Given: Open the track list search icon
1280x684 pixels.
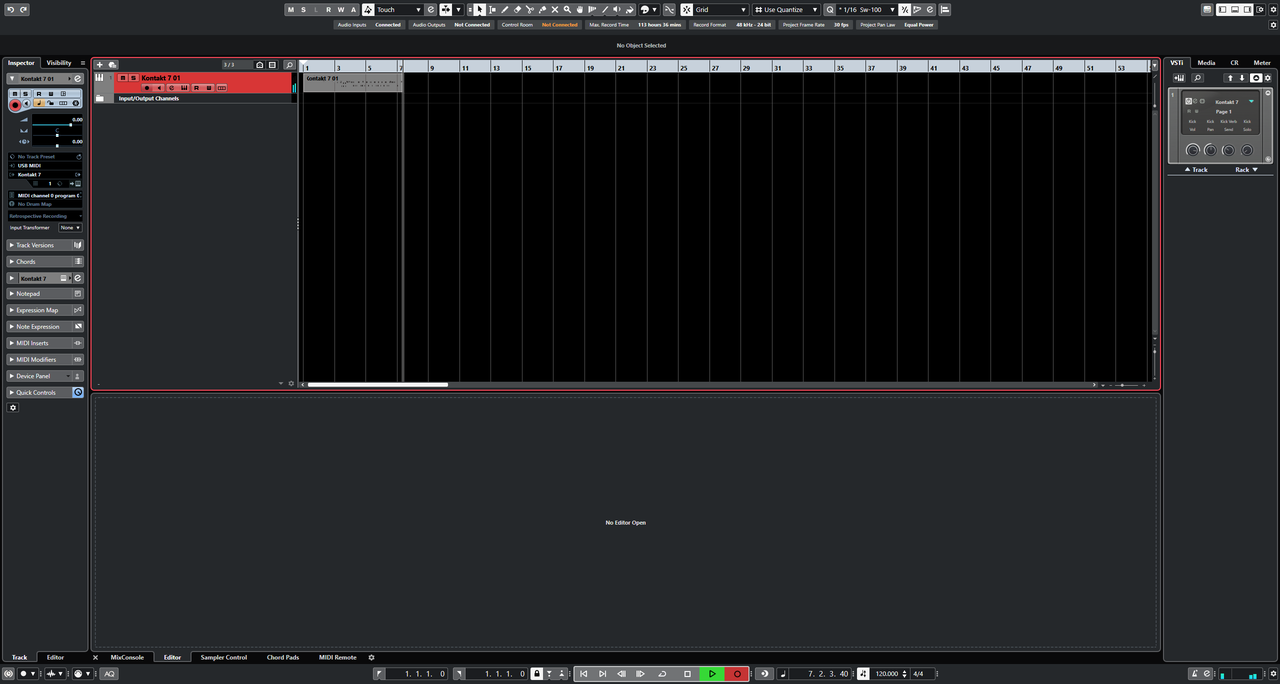Looking at the screenshot, I should click(290, 65).
